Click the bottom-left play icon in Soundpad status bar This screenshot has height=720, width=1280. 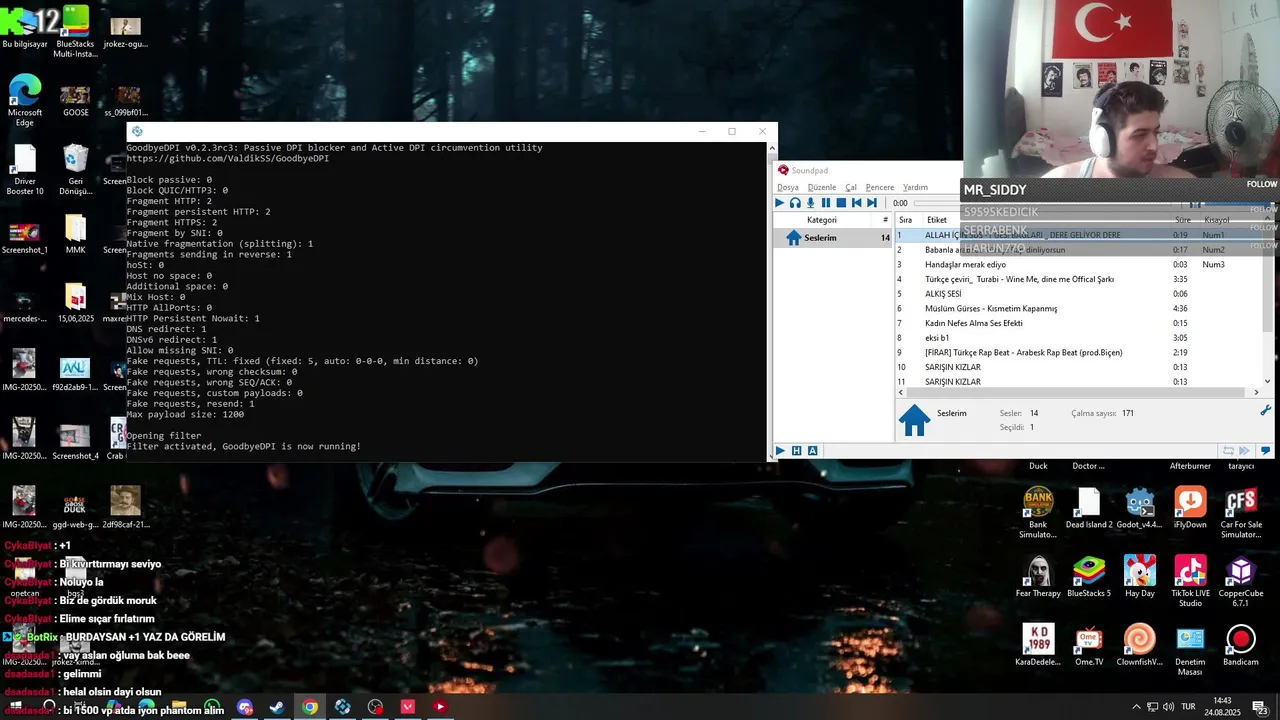780,451
